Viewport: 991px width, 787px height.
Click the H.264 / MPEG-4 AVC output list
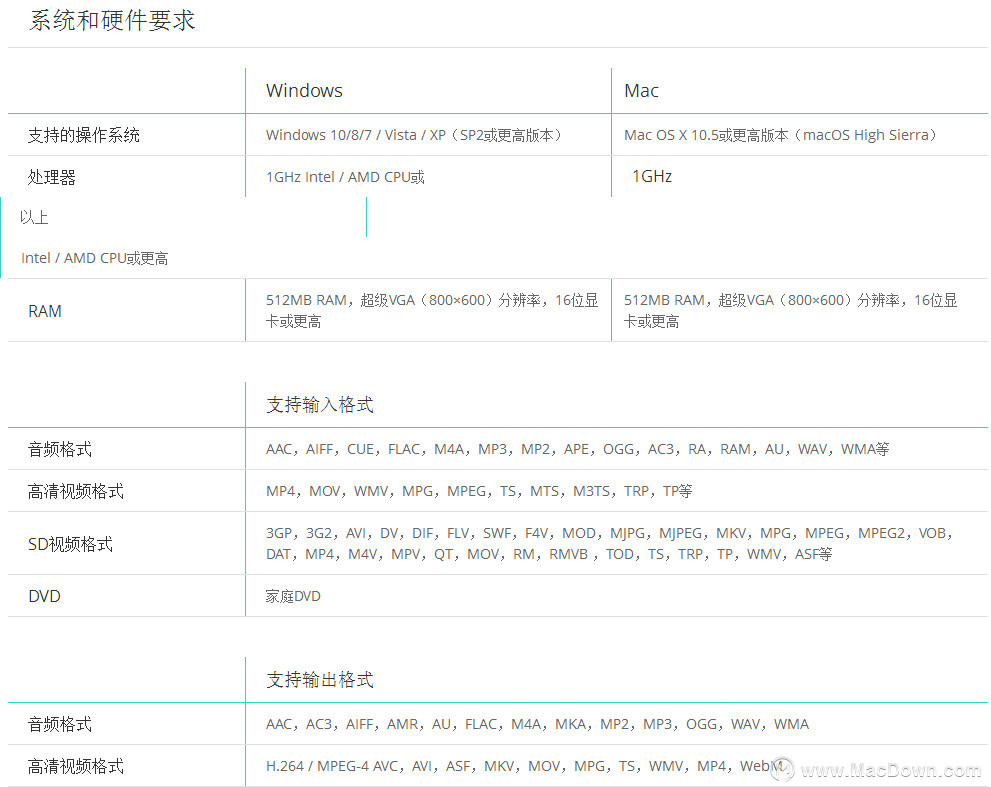click(526, 766)
